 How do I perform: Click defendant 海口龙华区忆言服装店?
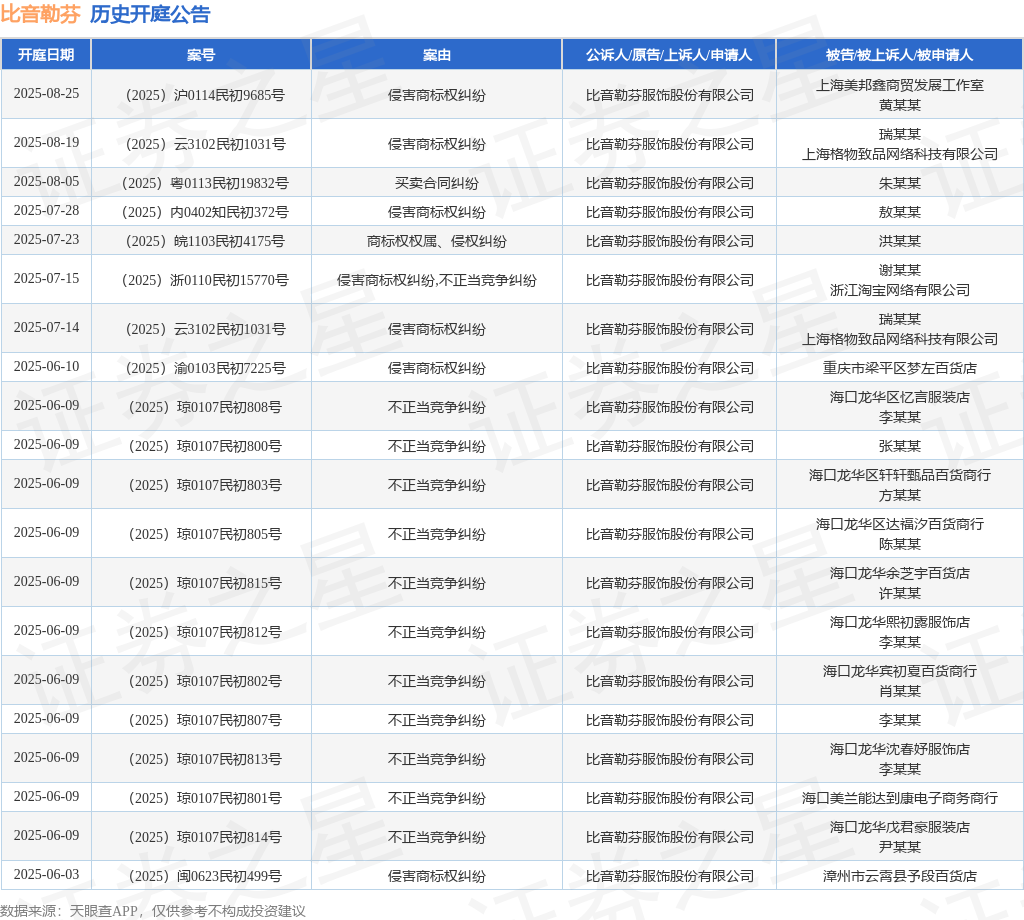point(899,398)
